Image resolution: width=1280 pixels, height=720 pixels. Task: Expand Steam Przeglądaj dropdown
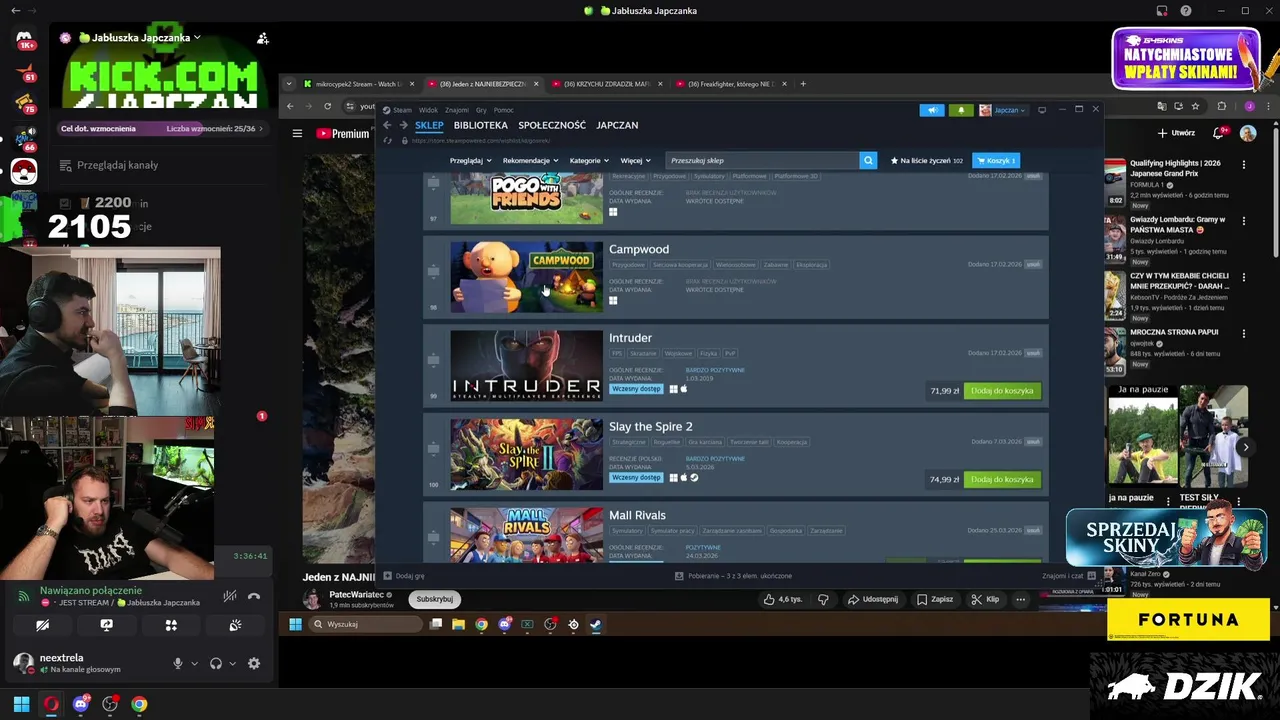470,160
